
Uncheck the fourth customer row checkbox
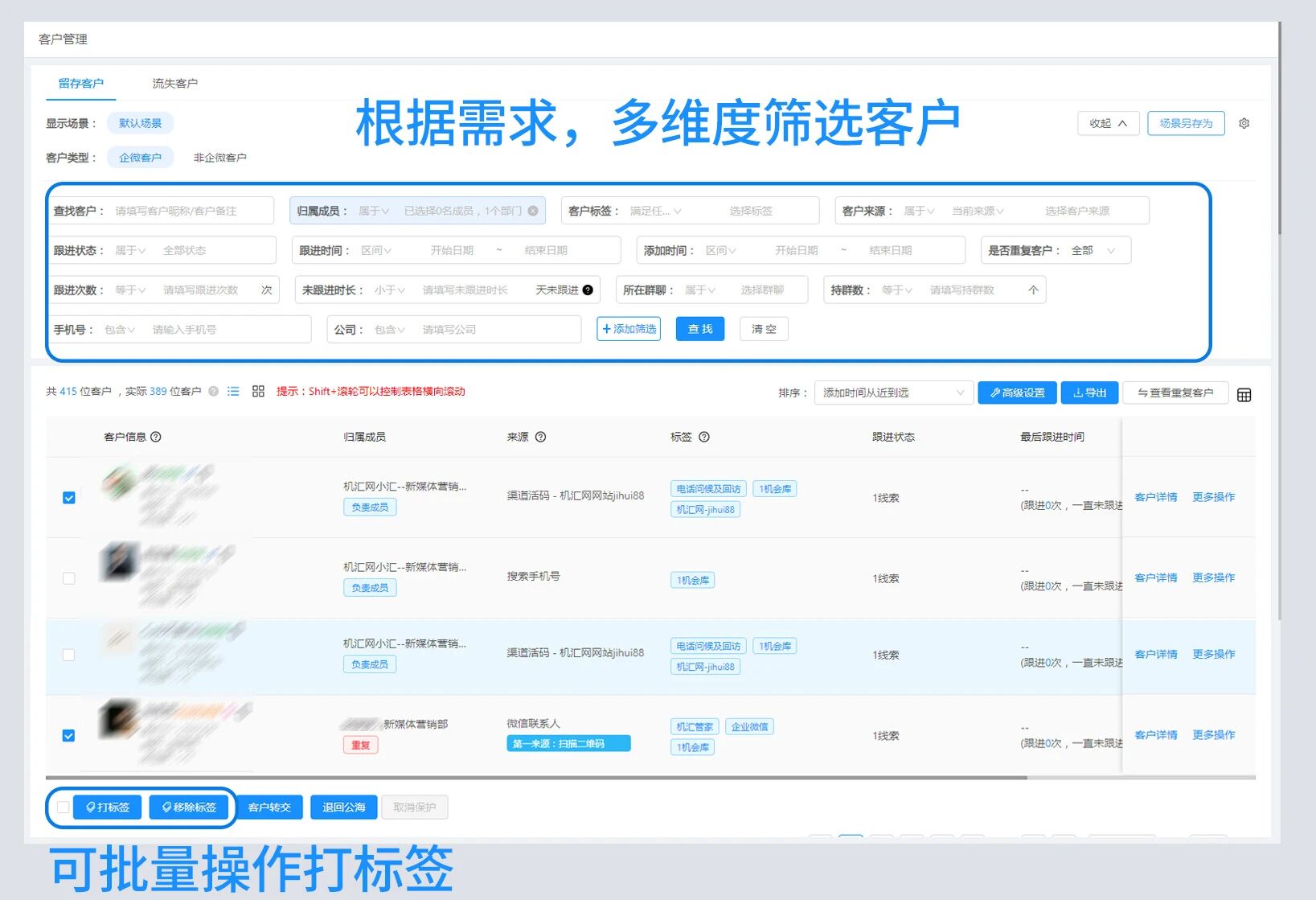(x=69, y=736)
